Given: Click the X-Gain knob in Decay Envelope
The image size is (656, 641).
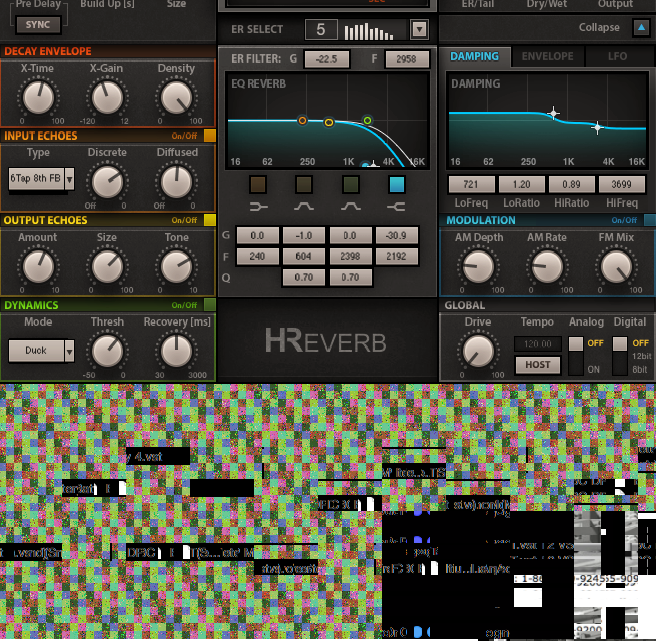Looking at the screenshot, I should point(107,97).
